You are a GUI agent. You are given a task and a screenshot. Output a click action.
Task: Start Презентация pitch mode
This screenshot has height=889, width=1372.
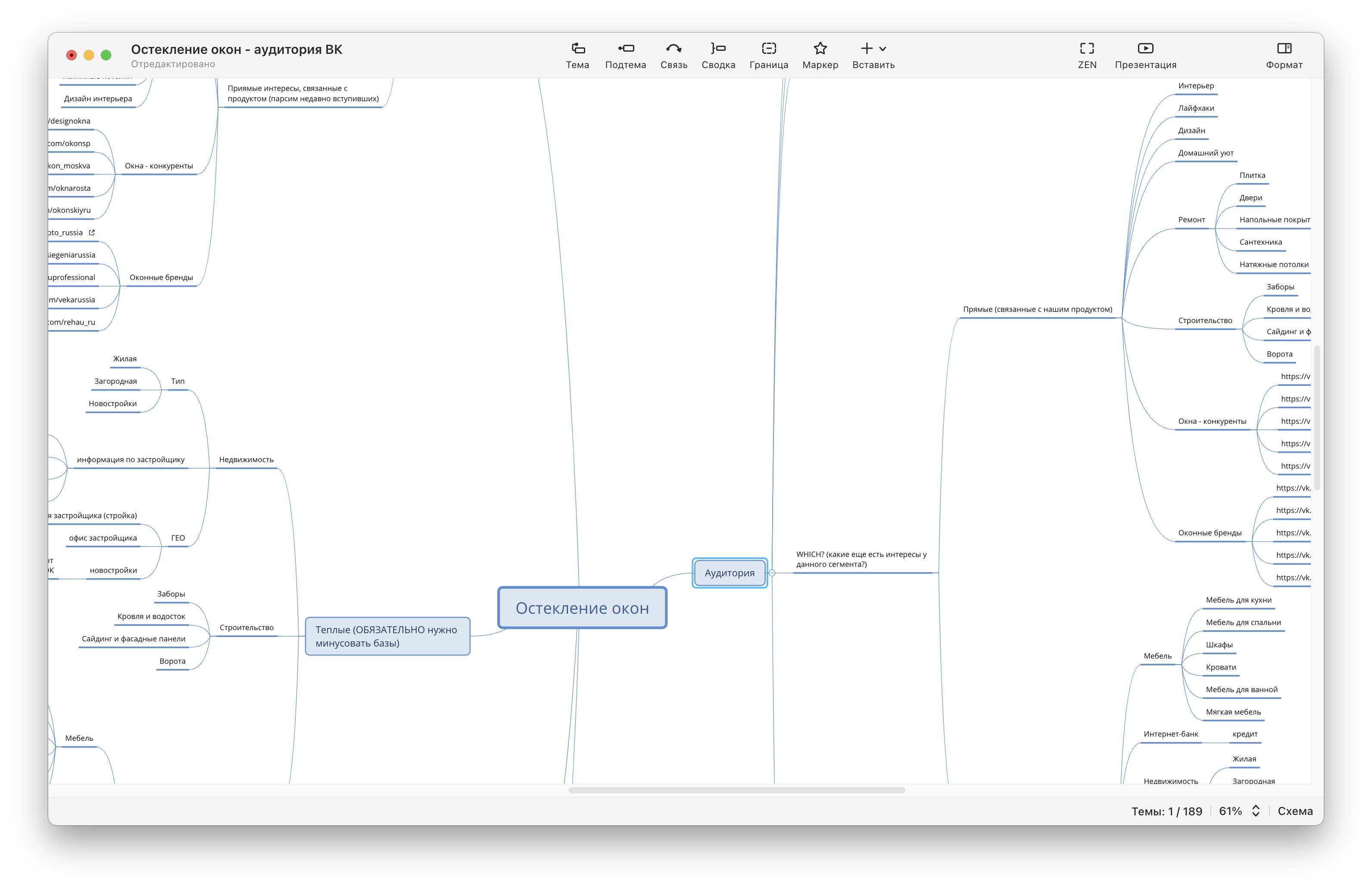click(x=1145, y=49)
